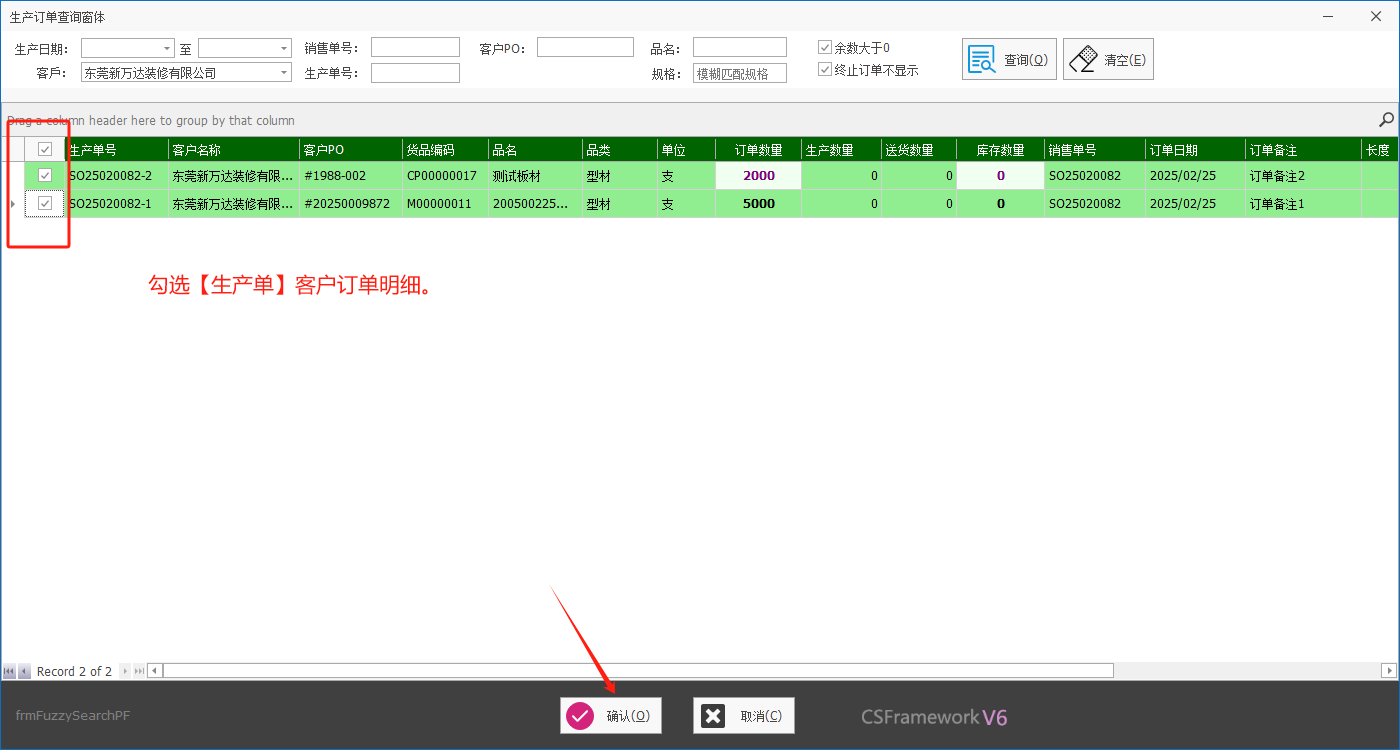Image resolution: width=1400 pixels, height=750 pixels.
Task: Open the 生产日期 end date dropdown
Action: (x=284, y=48)
